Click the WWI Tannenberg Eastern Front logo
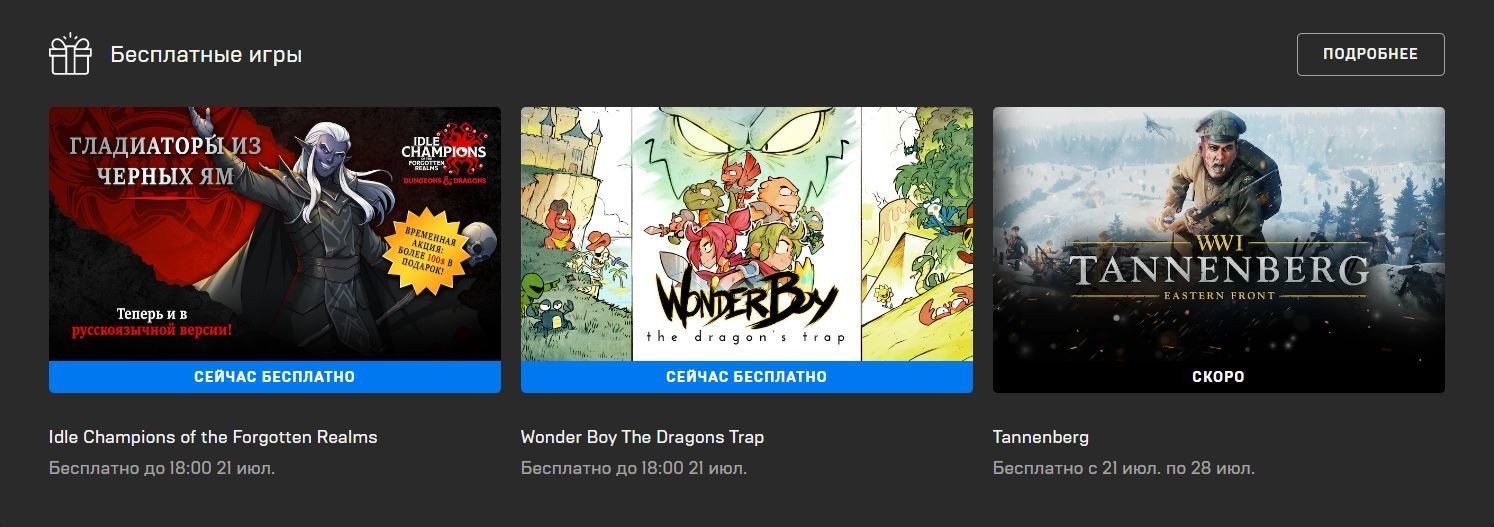This screenshot has height=527, width=1494. [1218, 268]
